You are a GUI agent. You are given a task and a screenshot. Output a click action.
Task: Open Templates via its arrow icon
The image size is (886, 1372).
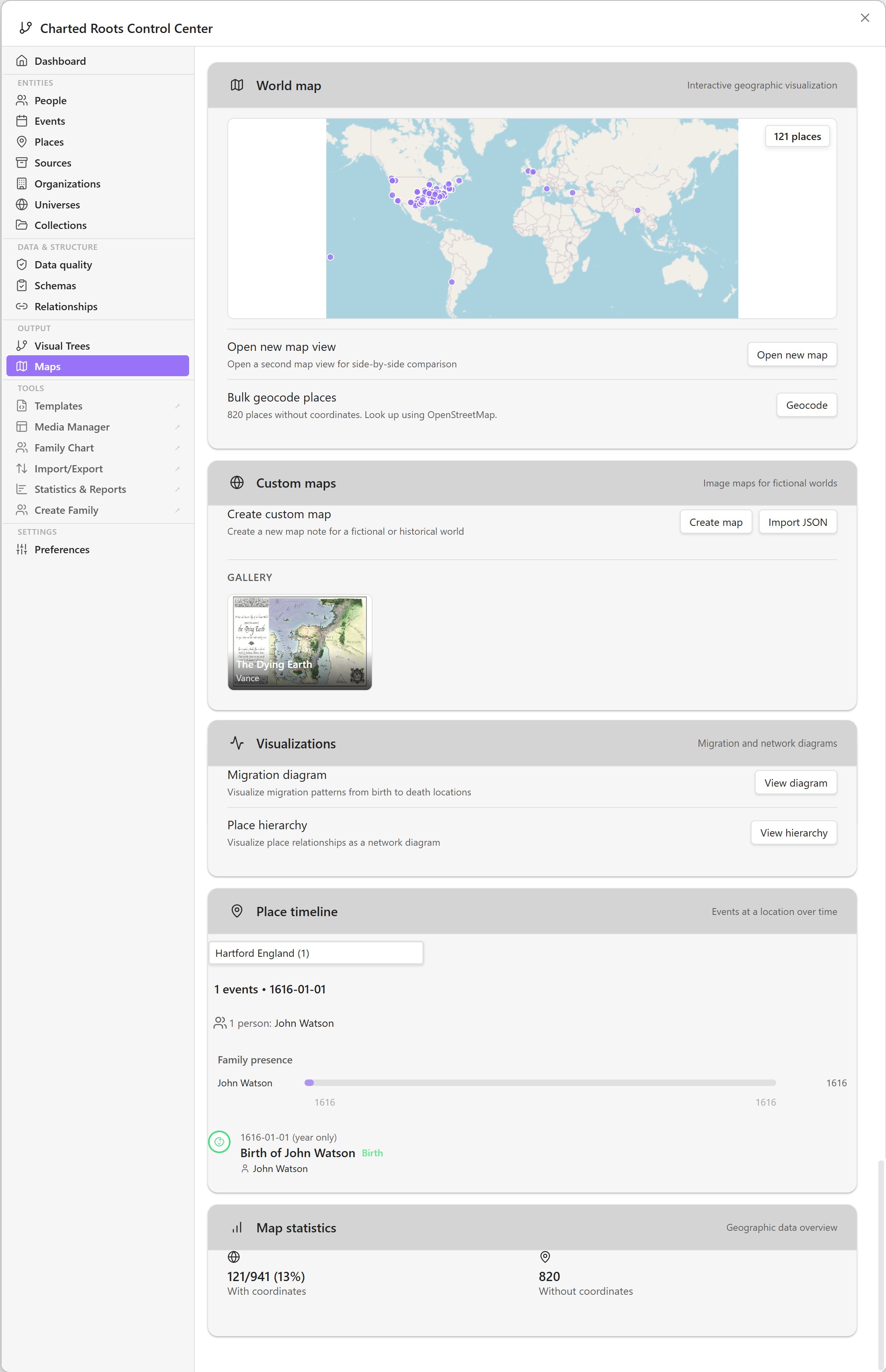pyautogui.click(x=177, y=406)
